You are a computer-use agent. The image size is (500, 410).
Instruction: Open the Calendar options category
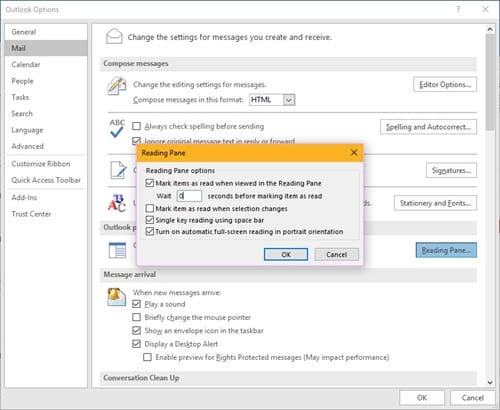point(46,64)
